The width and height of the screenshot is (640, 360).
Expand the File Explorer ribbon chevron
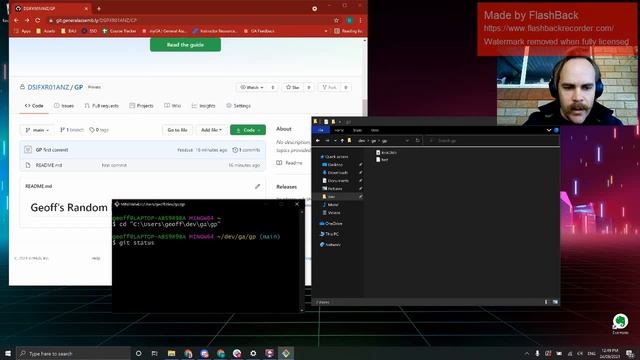tap(549, 130)
